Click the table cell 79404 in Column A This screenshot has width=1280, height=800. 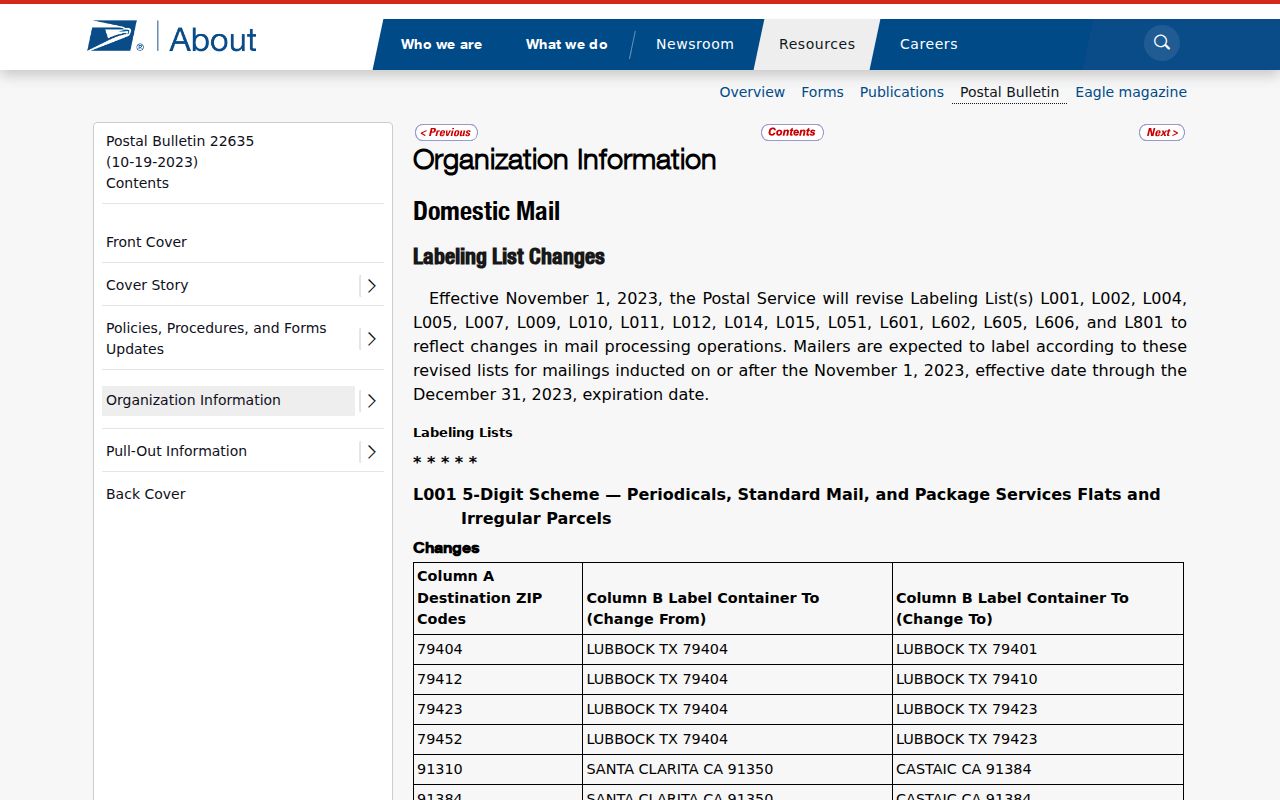(x=498, y=649)
